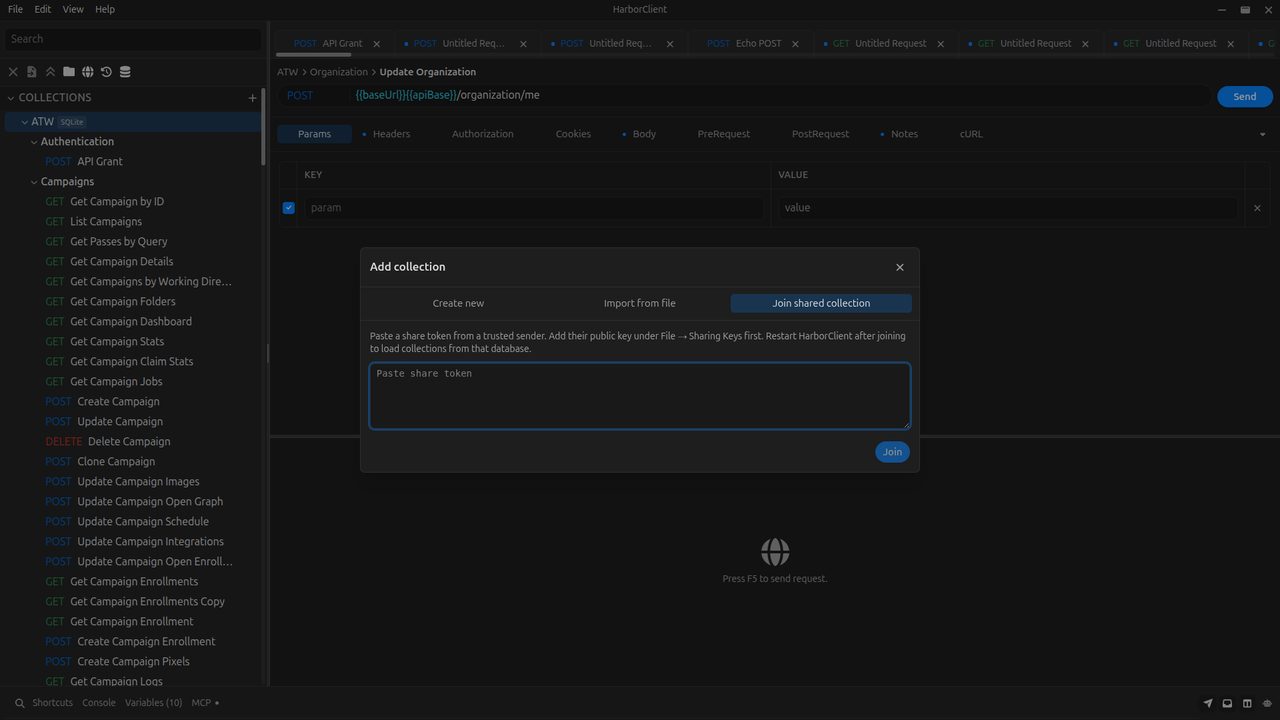
Task: Open the File menu
Action: coord(16,9)
